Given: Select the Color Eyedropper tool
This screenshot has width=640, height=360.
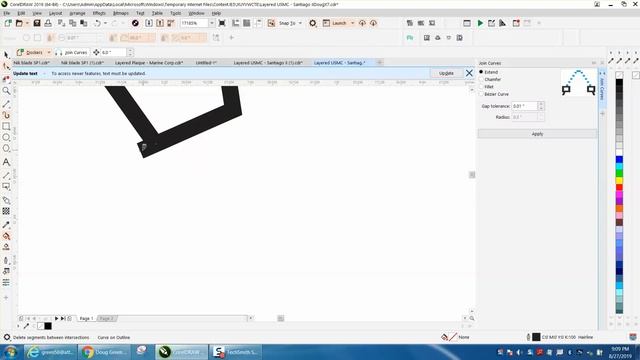Looking at the screenshot, I should point(6,225).
